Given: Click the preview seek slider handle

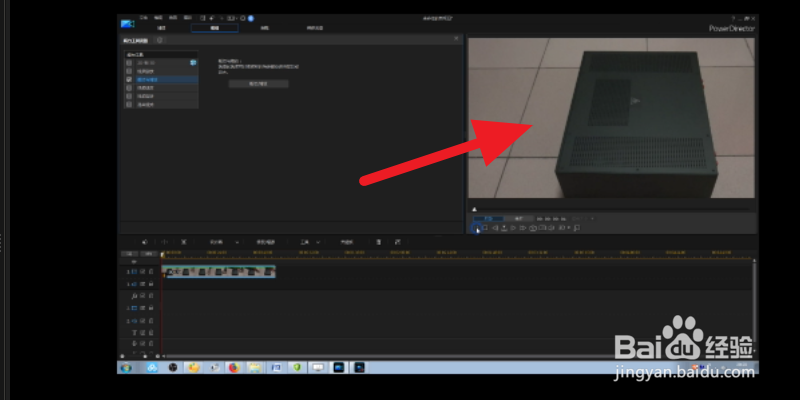Looking at the screenshot, I should [474, 209].
